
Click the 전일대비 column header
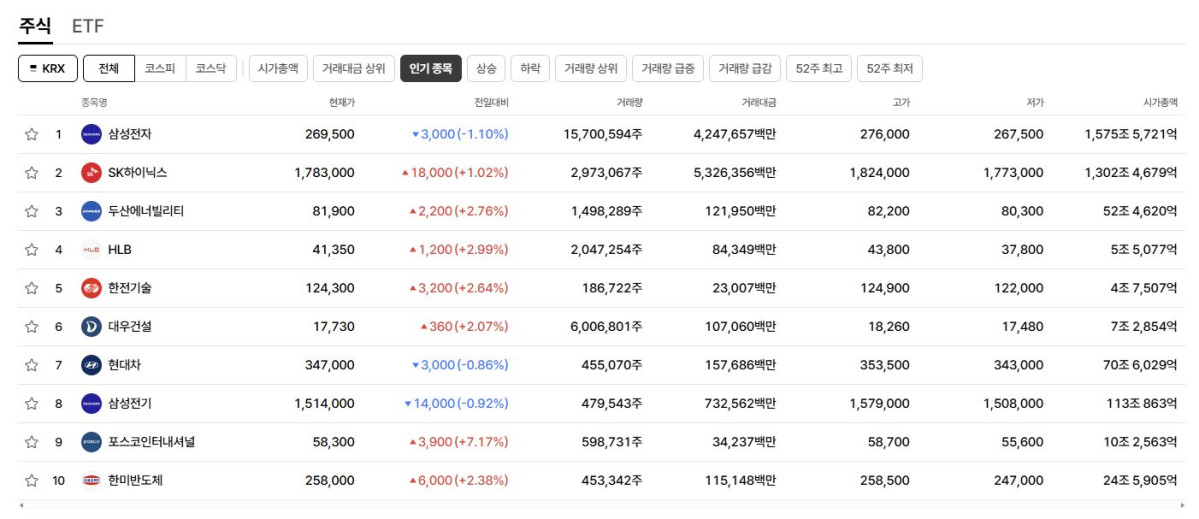click(x=491, y=102)
